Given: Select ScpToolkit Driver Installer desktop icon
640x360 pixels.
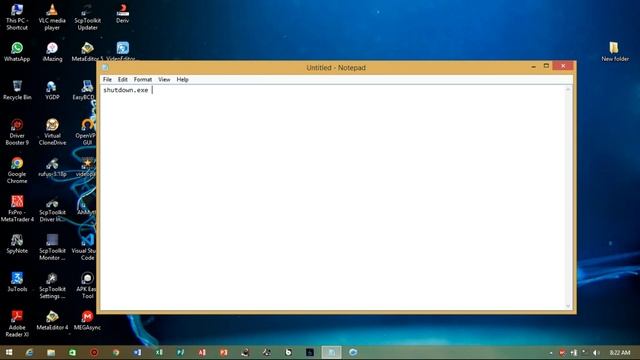Looking at the screenshot, I should (52, 209).
